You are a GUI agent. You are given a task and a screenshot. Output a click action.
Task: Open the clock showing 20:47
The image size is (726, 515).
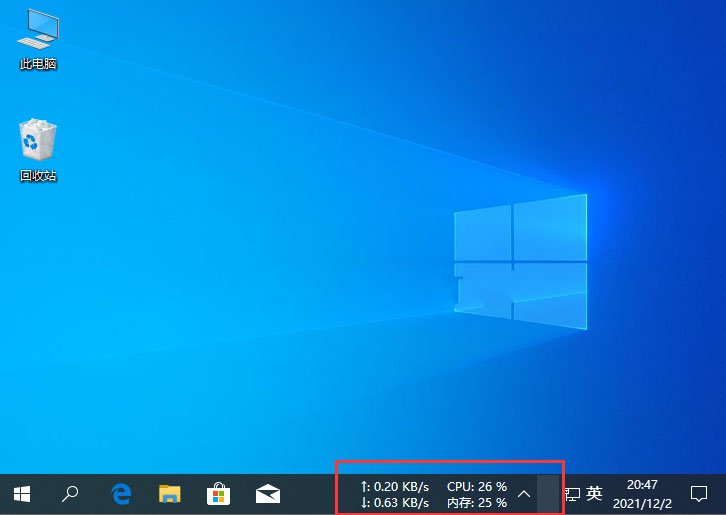642,485
